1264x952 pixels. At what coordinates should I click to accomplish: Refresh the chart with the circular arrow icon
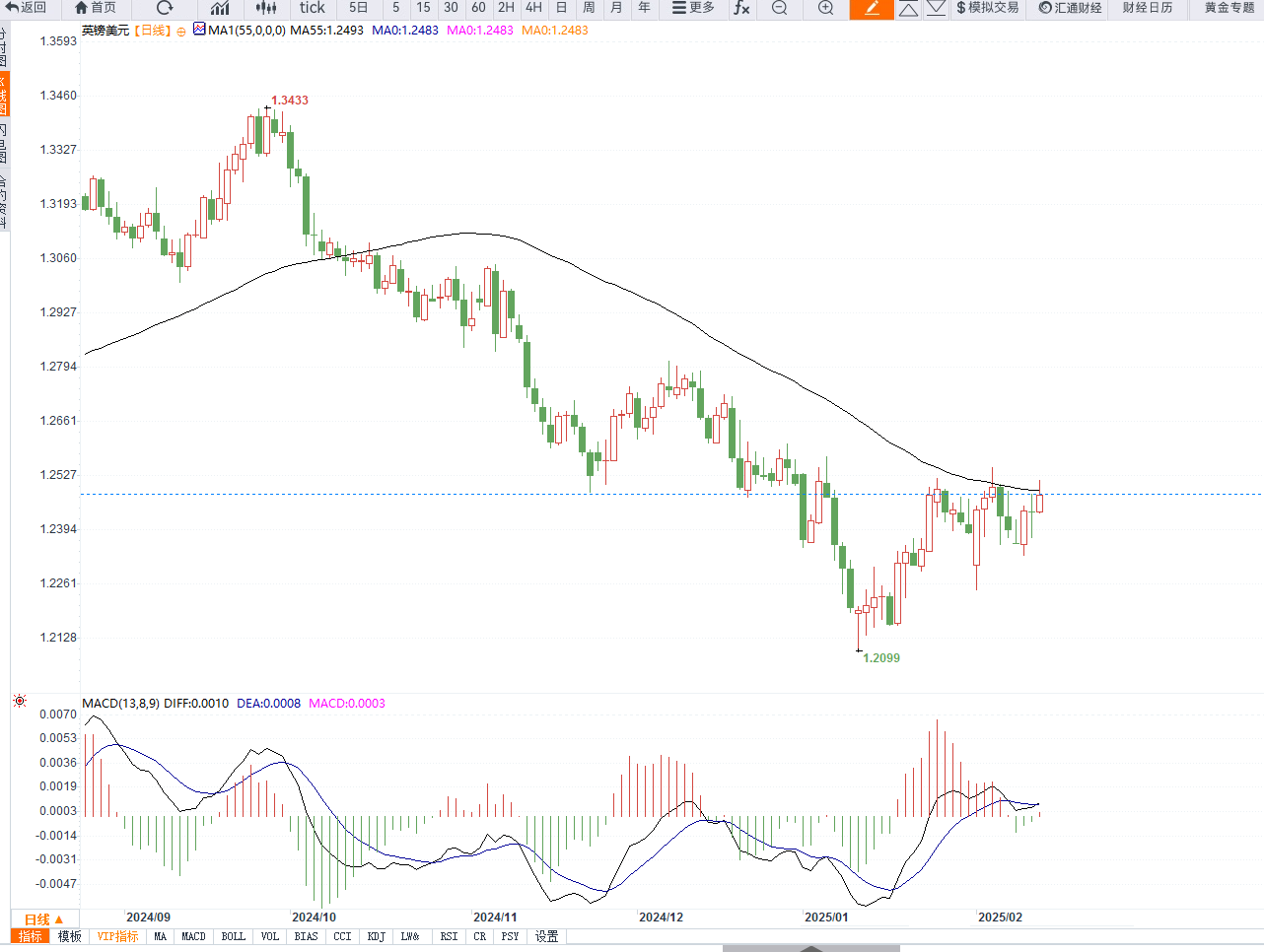click(x=165, y=8)
